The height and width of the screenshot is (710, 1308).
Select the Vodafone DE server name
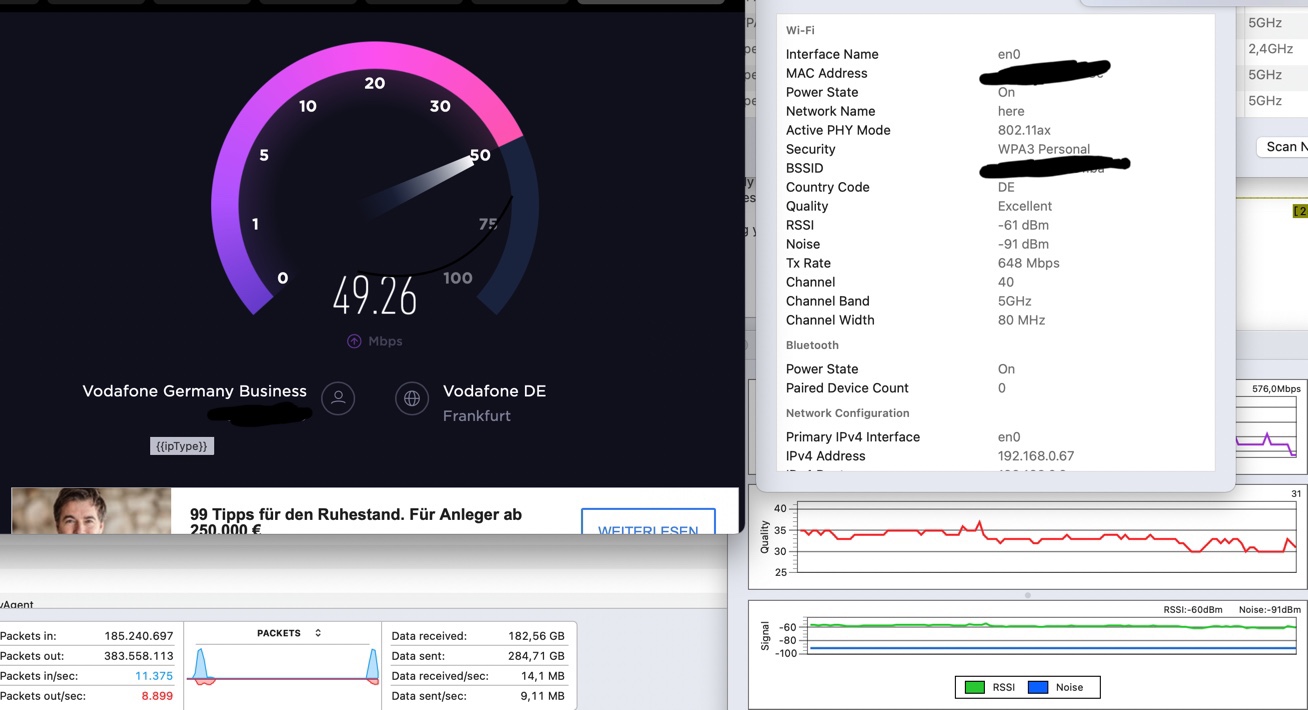(494, 391)
